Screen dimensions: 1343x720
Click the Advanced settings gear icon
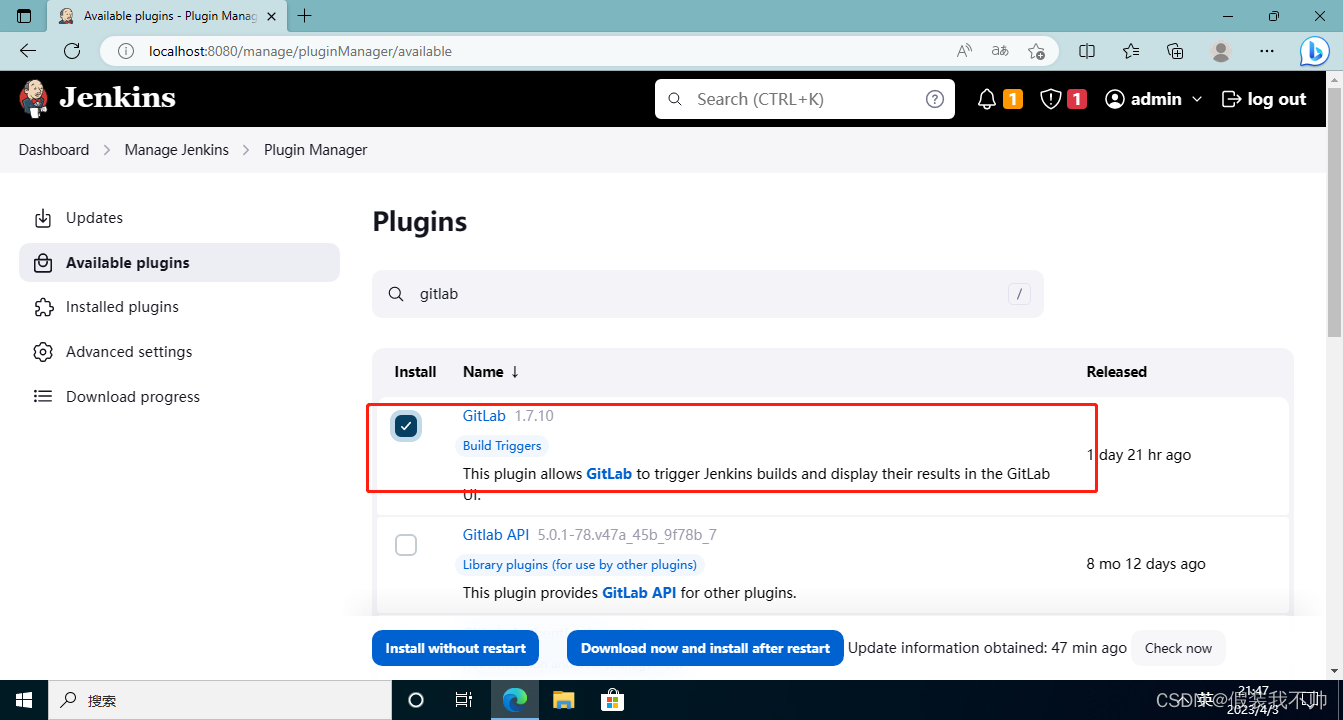click(x=43, y=352)
